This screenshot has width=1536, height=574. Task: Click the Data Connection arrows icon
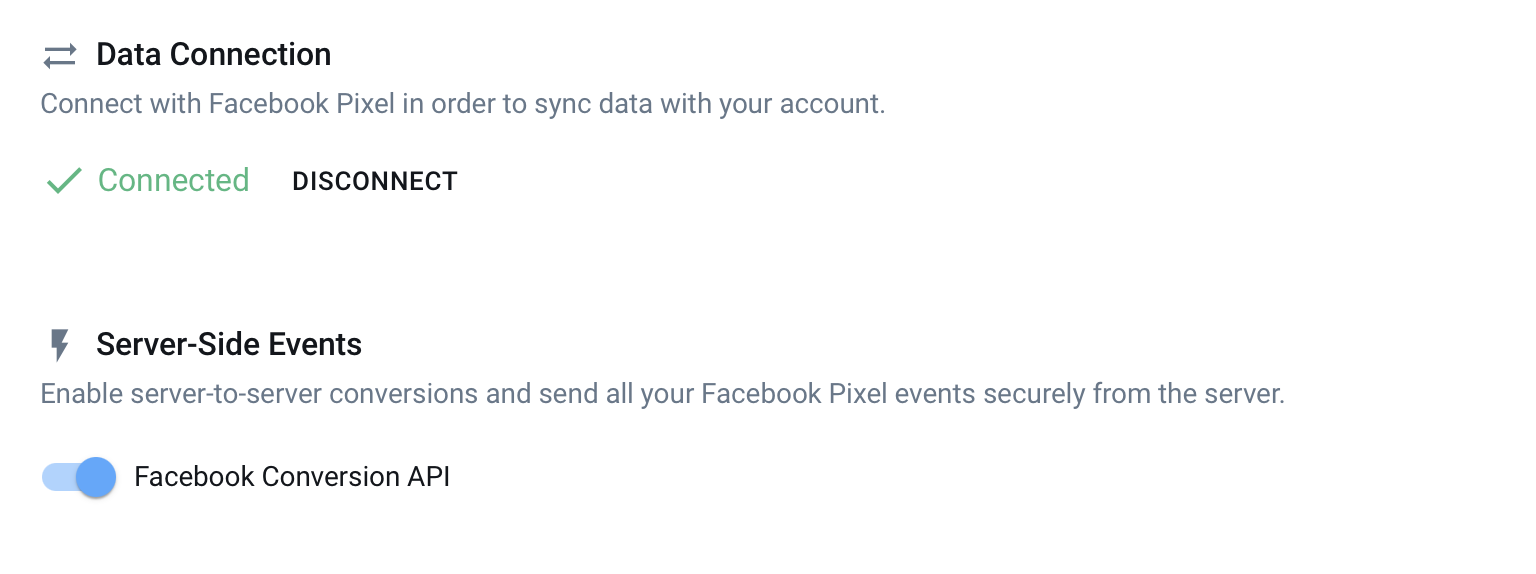pos(60,56)
